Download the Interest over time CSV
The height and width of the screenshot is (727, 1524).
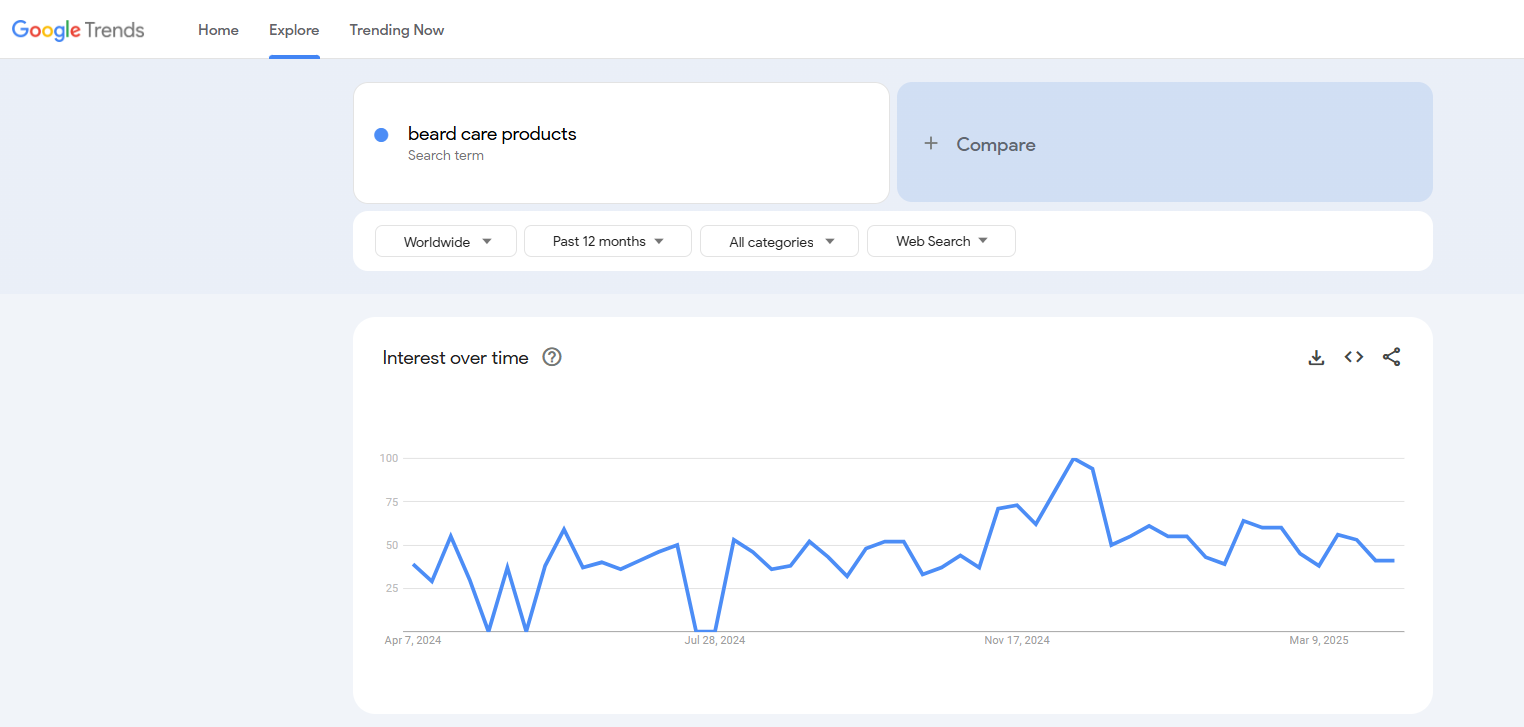1316,357
